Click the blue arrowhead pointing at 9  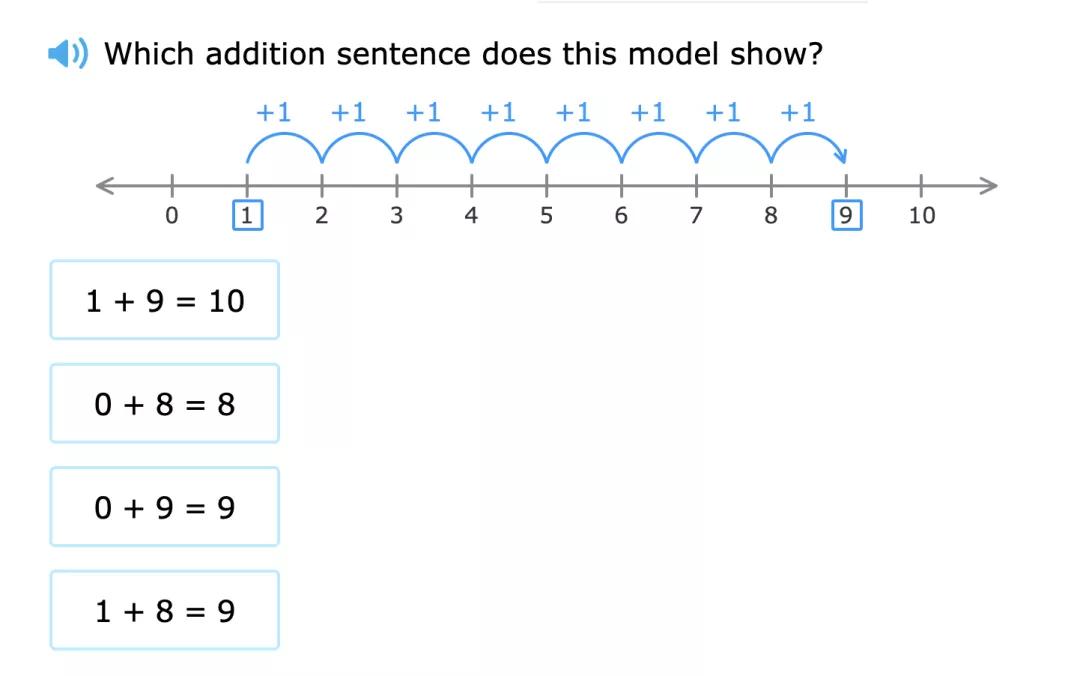[x=842, y=156]
